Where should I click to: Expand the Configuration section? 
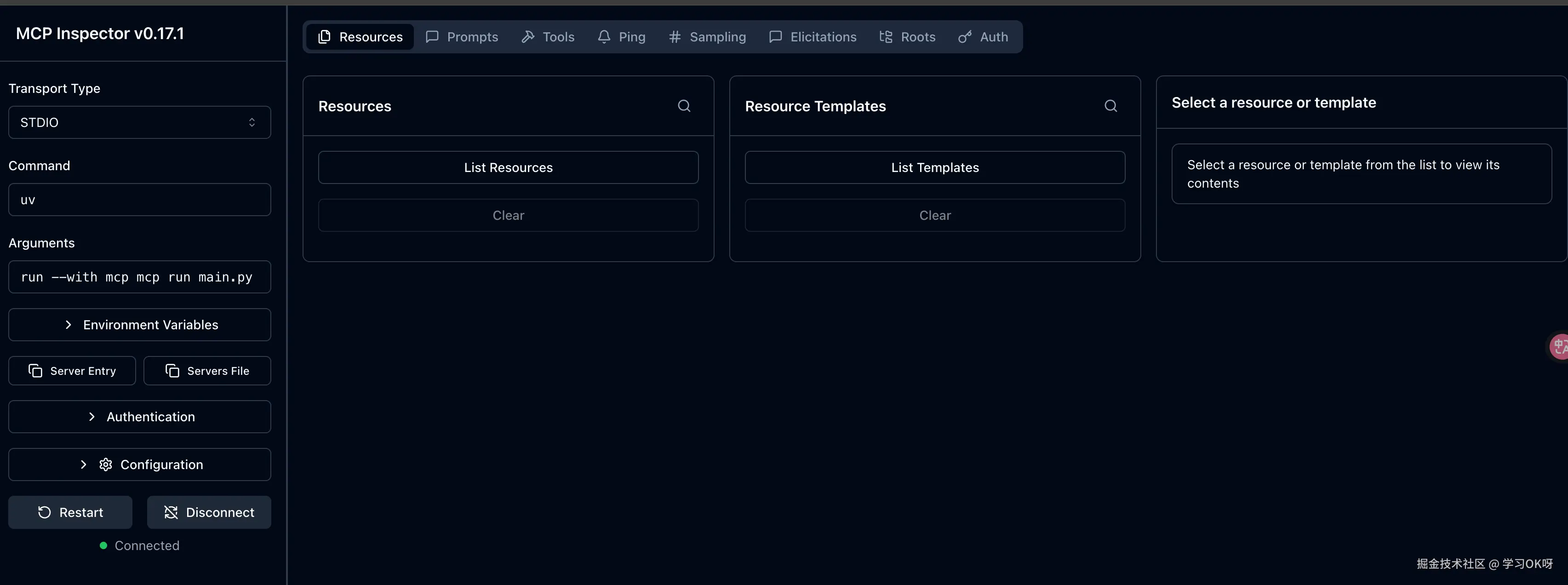(139, 465)
